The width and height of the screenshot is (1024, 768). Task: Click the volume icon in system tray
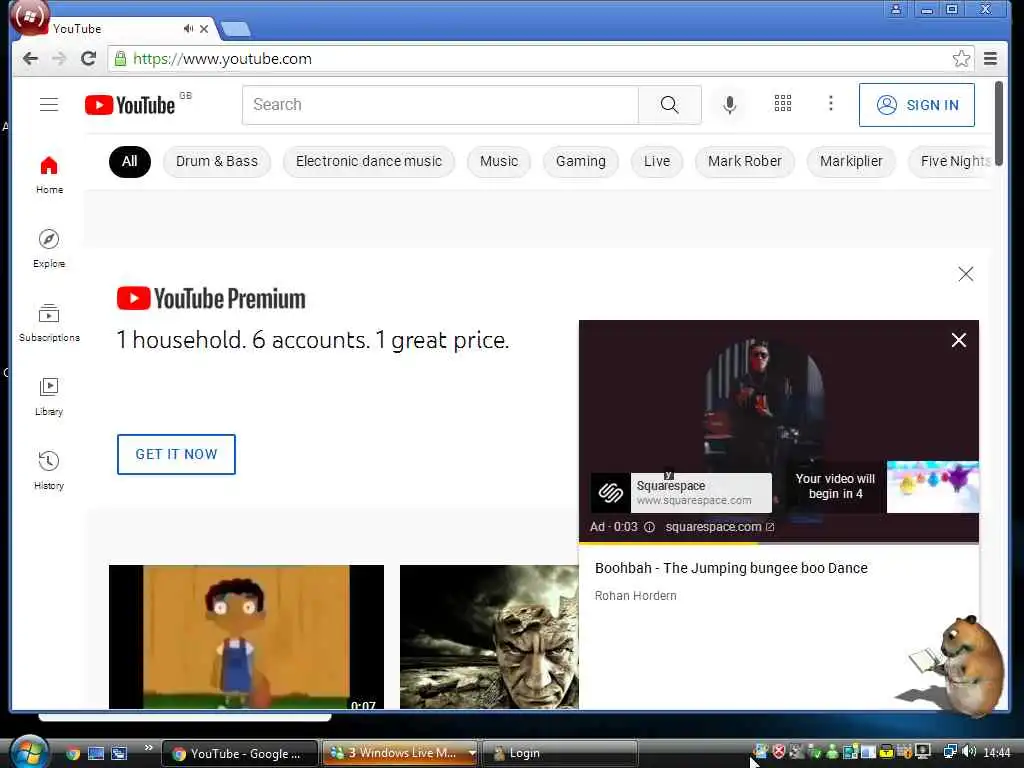(x=968, y=752)
